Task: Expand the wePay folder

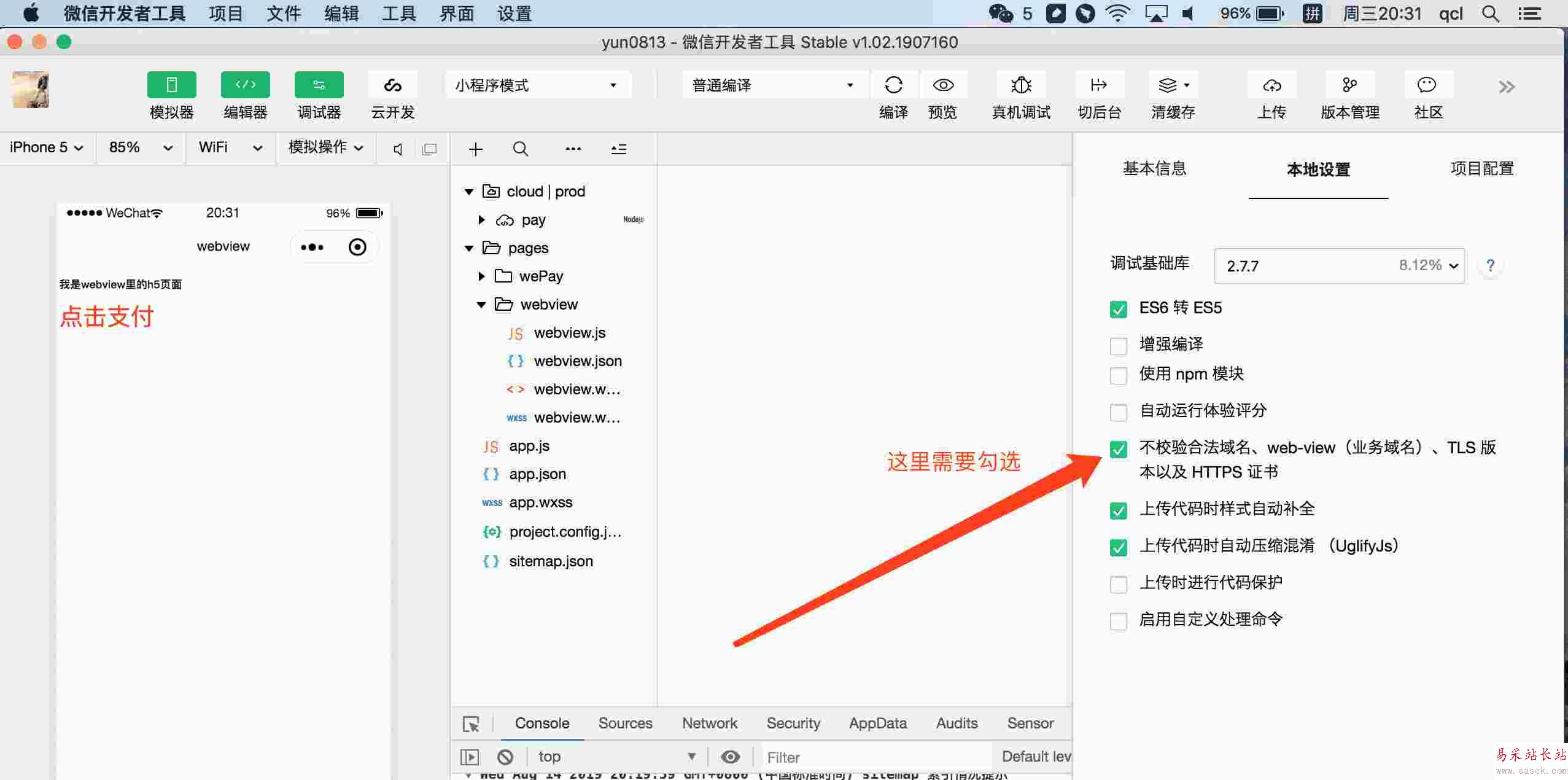Action: pyautogui.click(x=482, y=276)
